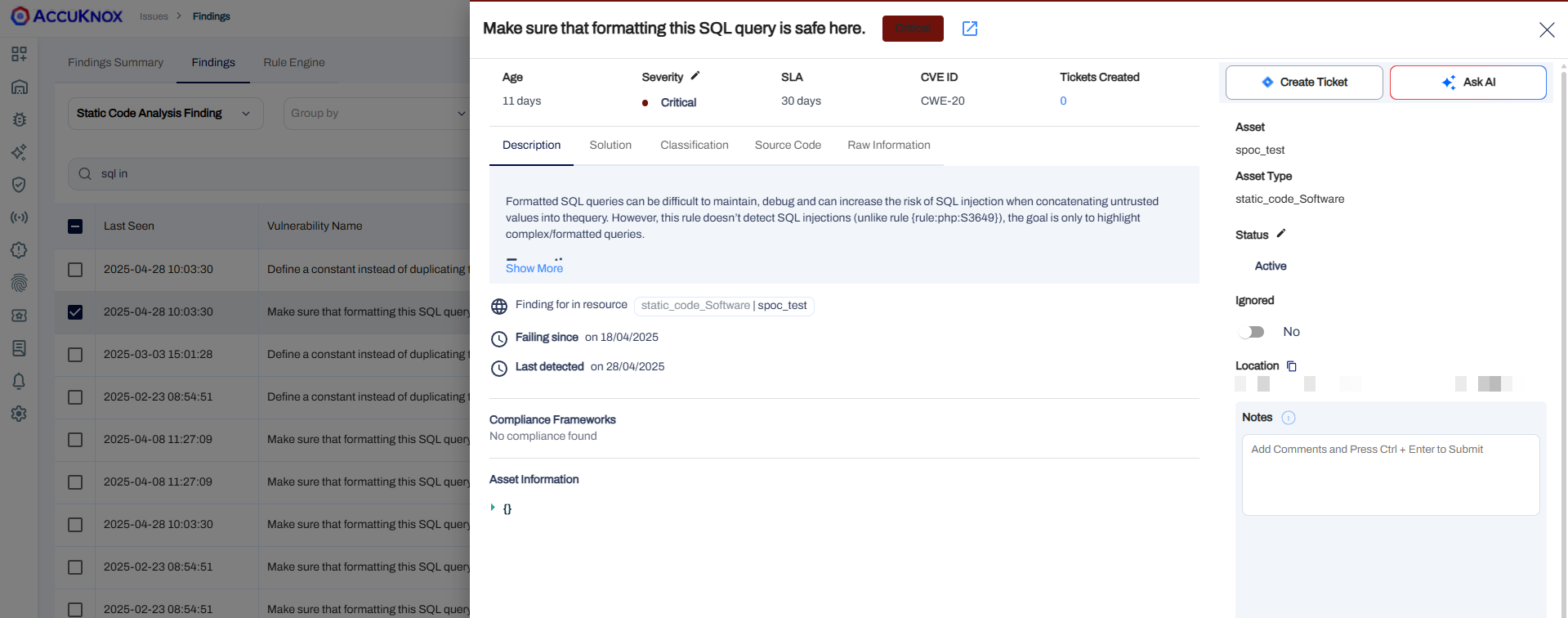This screenshot has width=1568, height=618.
Task: Click globe icon beside Finding for in resource
Action: [x=499, y=307]
